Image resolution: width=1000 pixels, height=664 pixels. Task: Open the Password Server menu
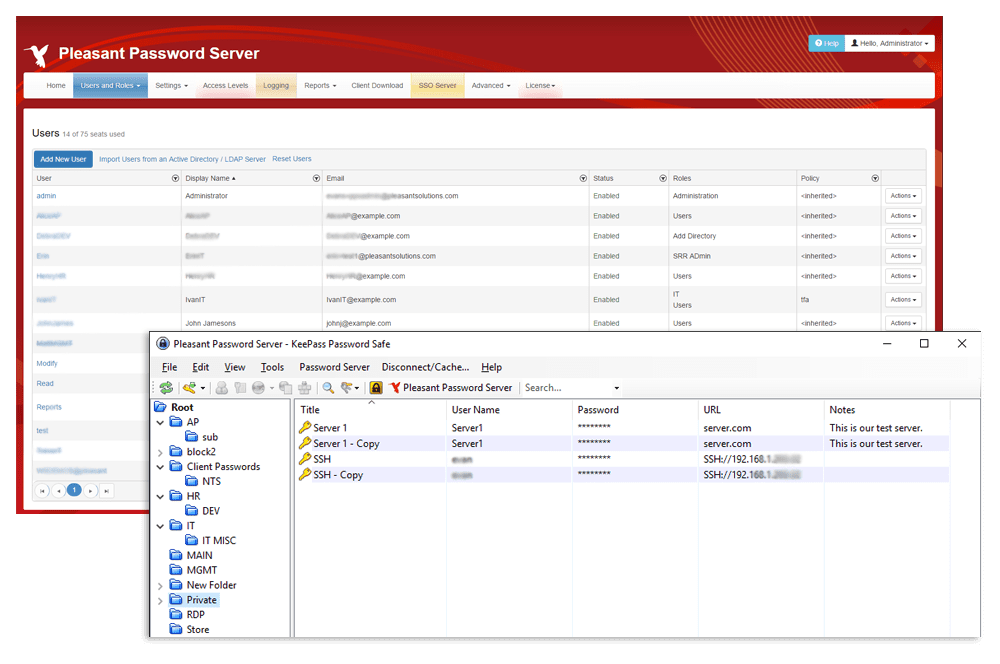[x=334, y=367]
